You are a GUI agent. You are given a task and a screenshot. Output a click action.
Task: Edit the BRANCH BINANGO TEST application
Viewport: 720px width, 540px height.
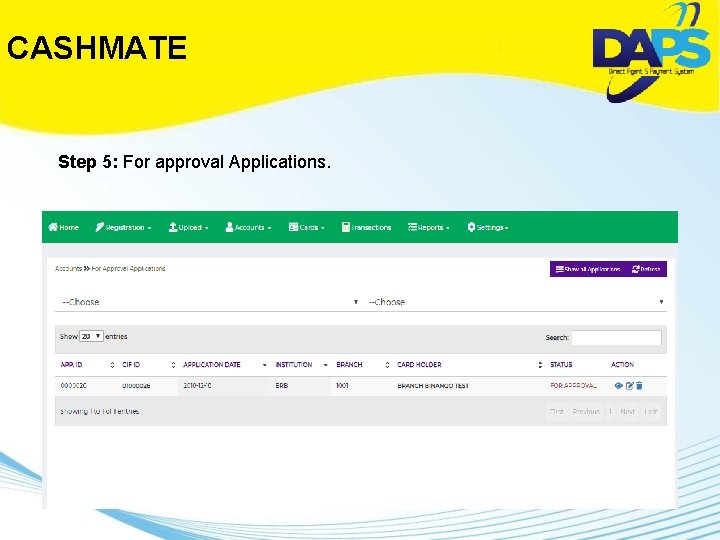click(x=630, y=386)
